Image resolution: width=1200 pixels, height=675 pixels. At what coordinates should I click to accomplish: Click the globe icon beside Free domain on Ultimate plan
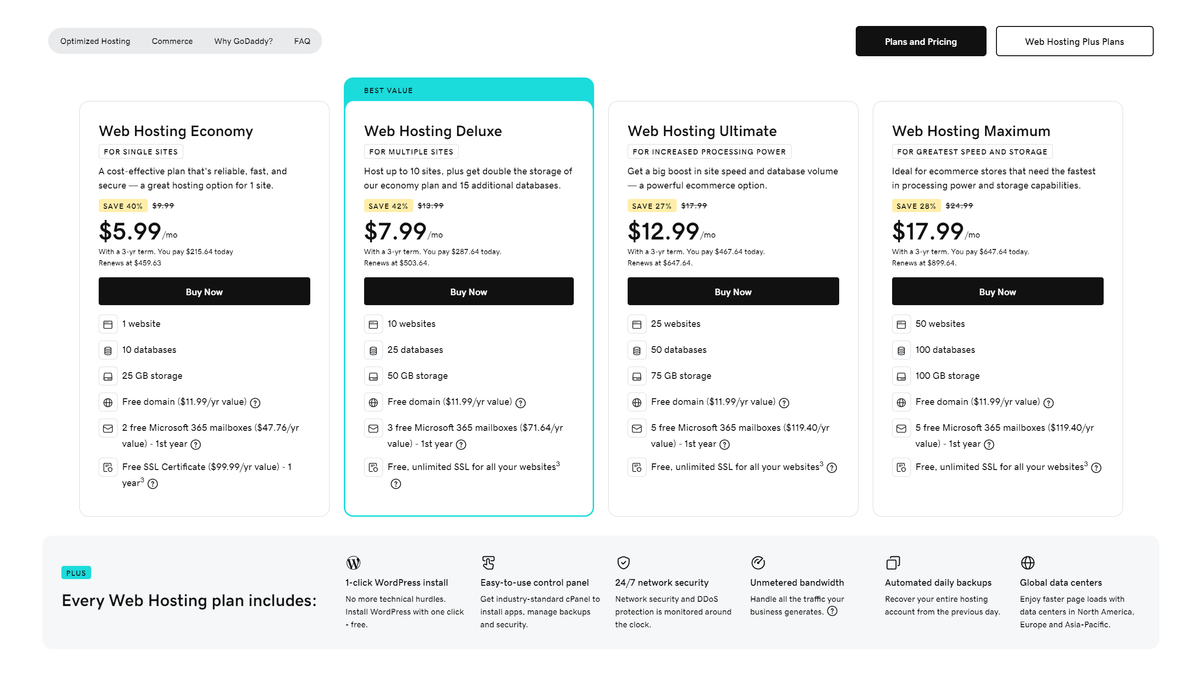click(x=635, y=402)
